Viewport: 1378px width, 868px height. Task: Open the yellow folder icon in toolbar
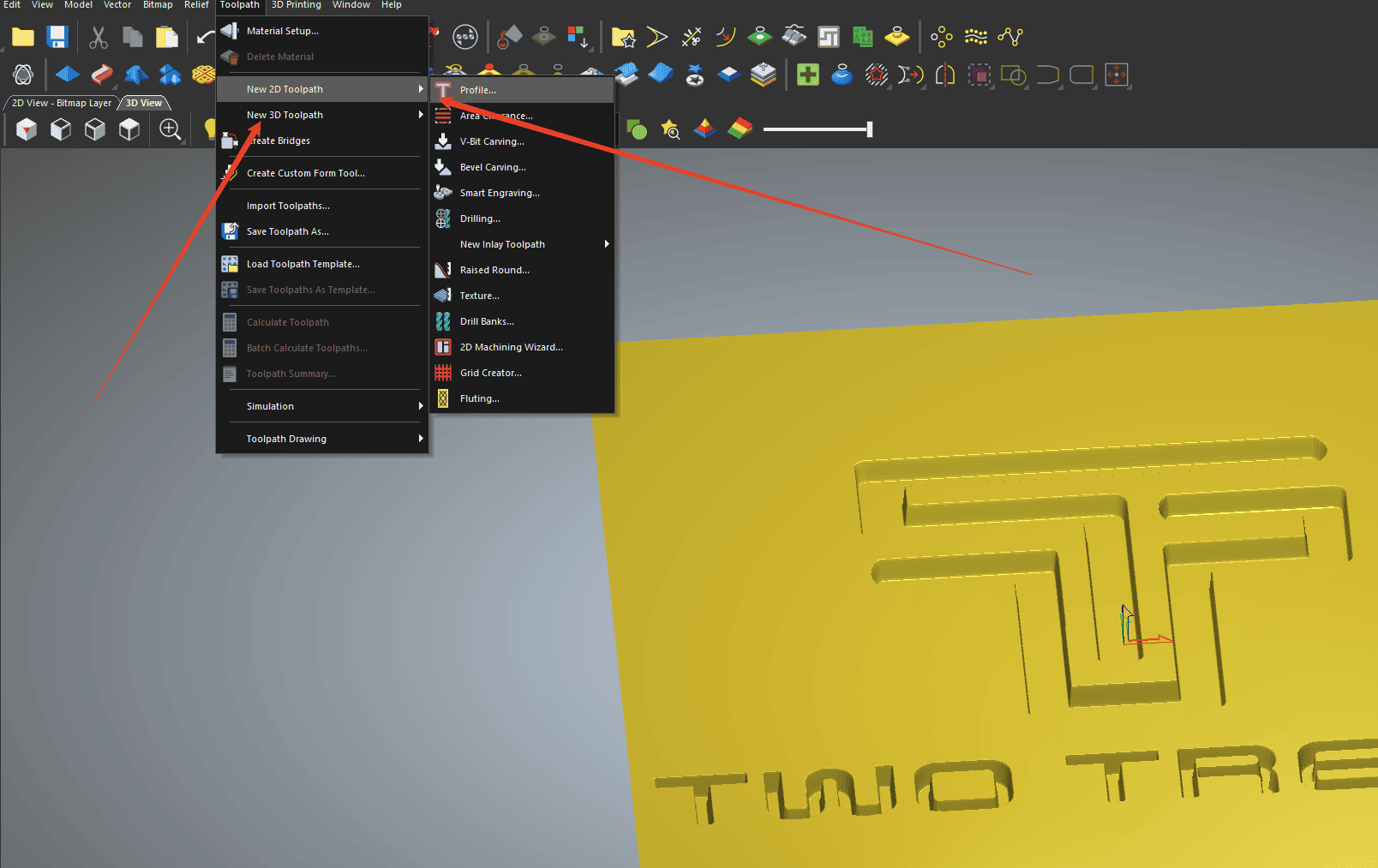click(x=23, y=37)
